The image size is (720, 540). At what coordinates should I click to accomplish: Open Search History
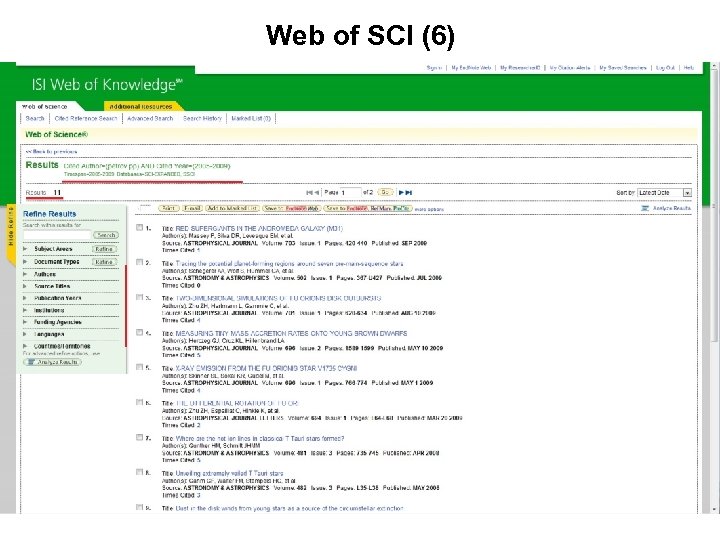pyautogui.click(x=202, y=118)
